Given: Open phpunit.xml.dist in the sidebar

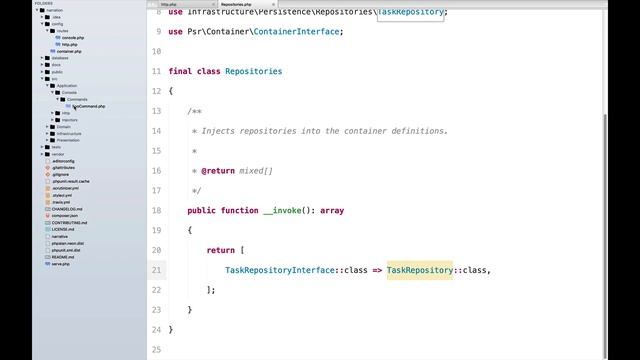Looking at the screenshot, I should pyautogui.click(x=66, y=250).
